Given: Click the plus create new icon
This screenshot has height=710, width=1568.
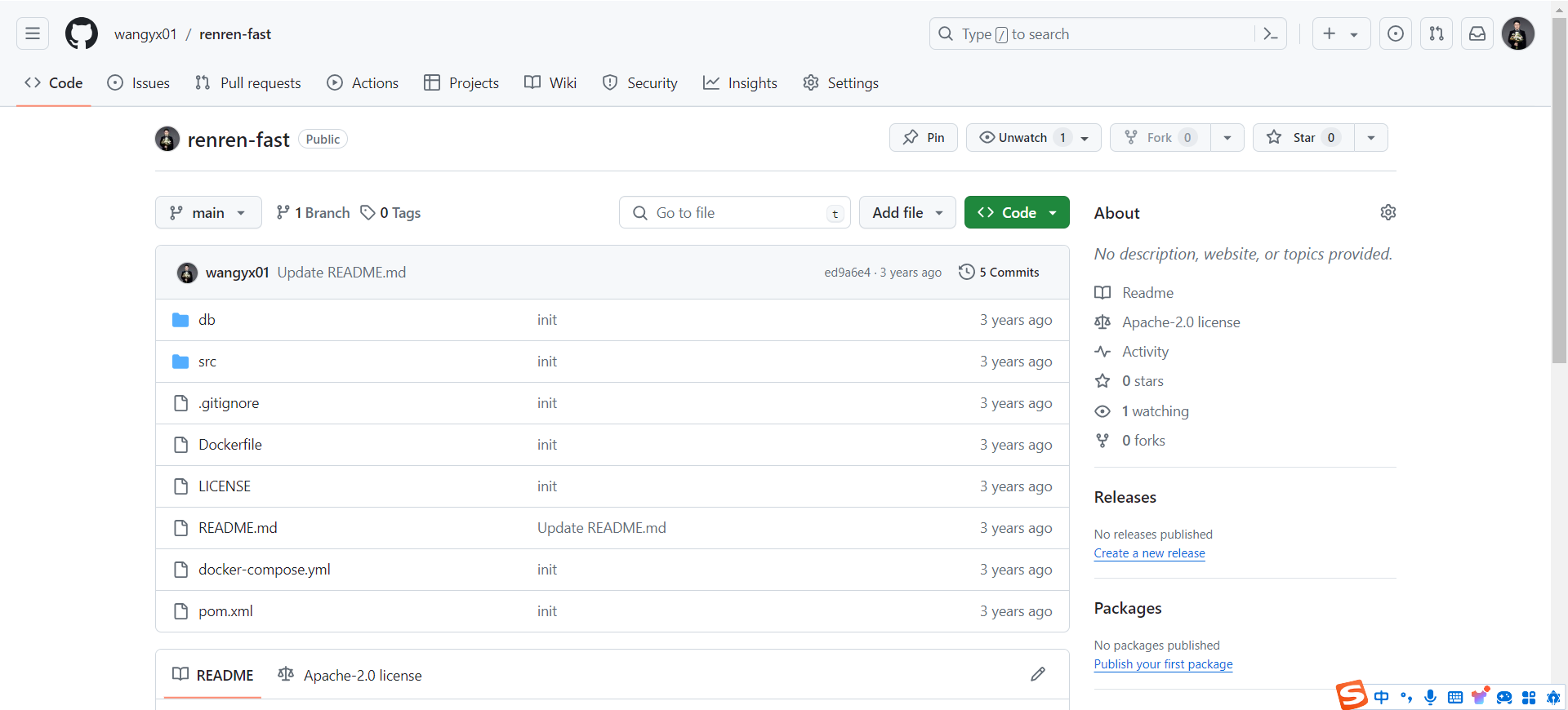Looking at the screenshot, I should click(1330, 33).
